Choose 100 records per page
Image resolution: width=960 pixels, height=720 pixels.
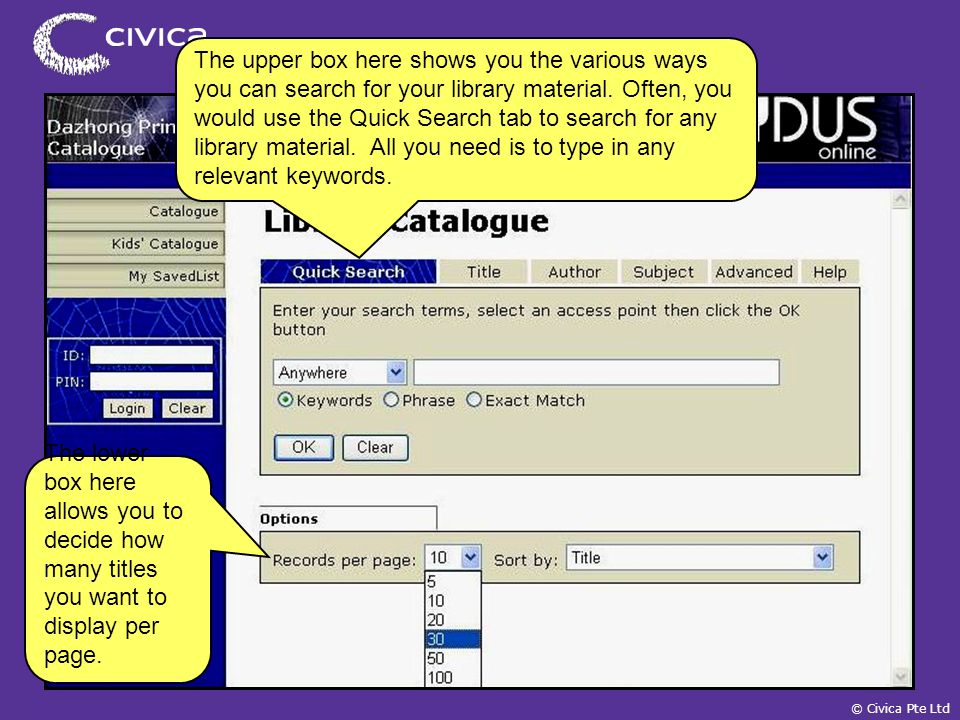point(452,677)
